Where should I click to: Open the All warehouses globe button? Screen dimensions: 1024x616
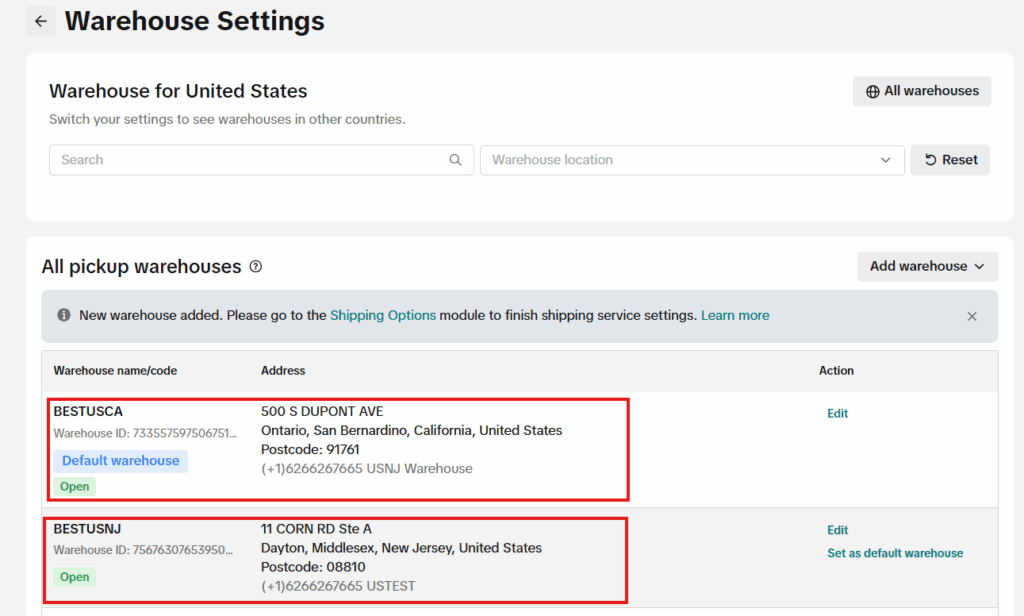point(921,91)
